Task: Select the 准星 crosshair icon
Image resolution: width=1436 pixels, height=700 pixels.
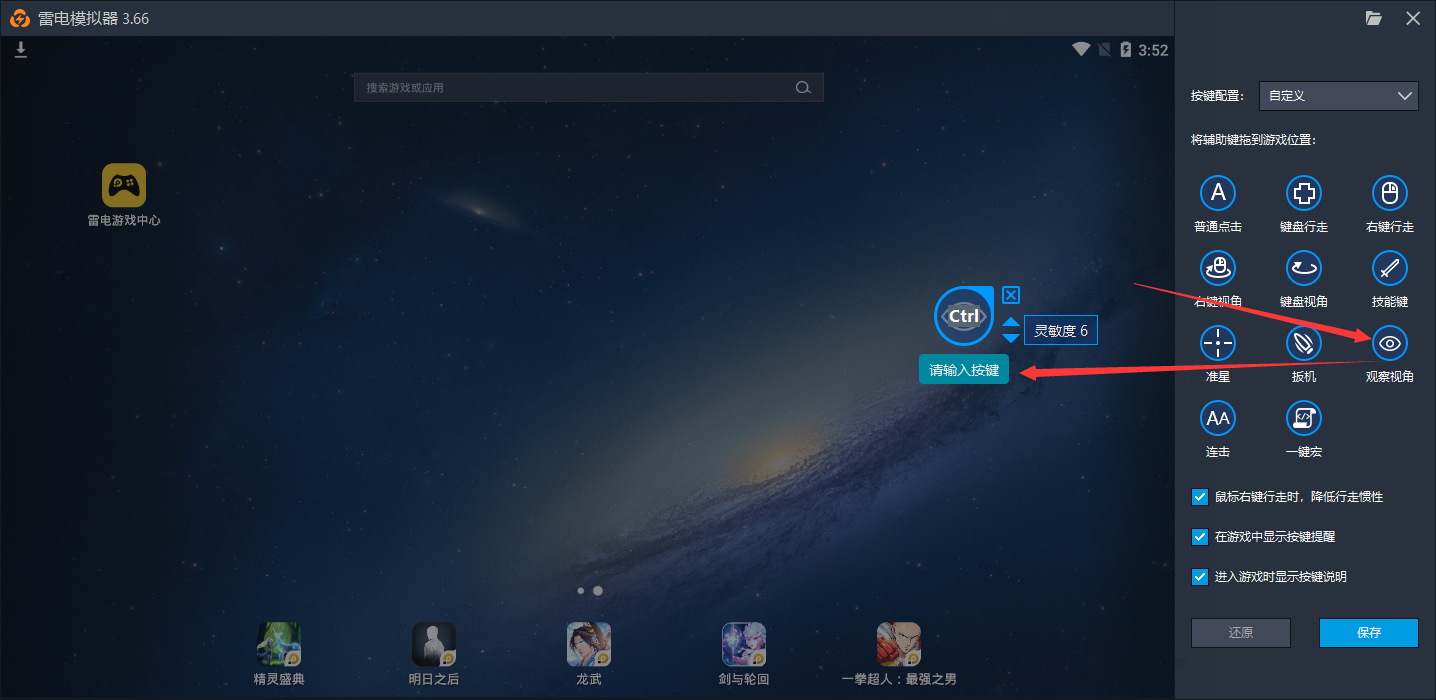Action: [x=1218, y=343]
